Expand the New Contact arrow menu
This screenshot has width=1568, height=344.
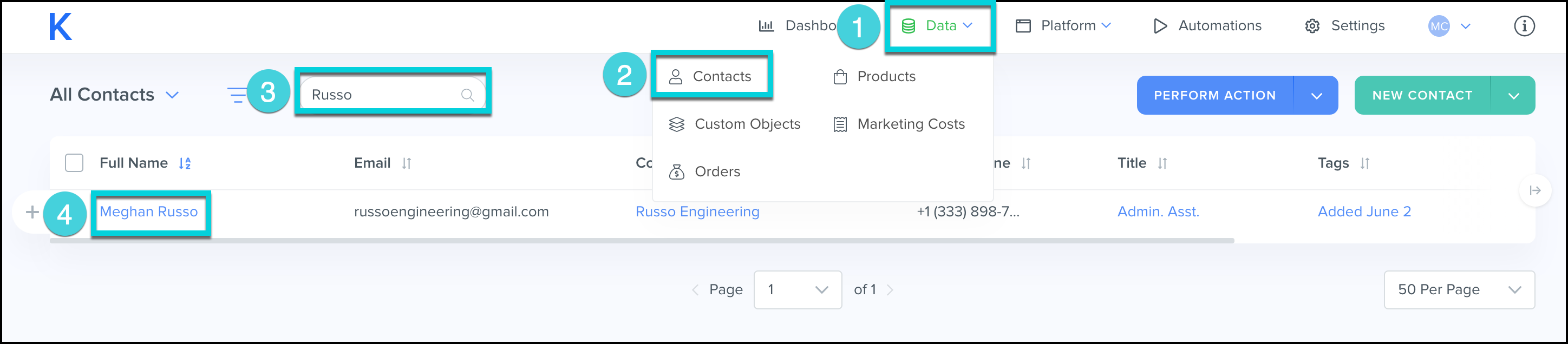pos(1513,95)
